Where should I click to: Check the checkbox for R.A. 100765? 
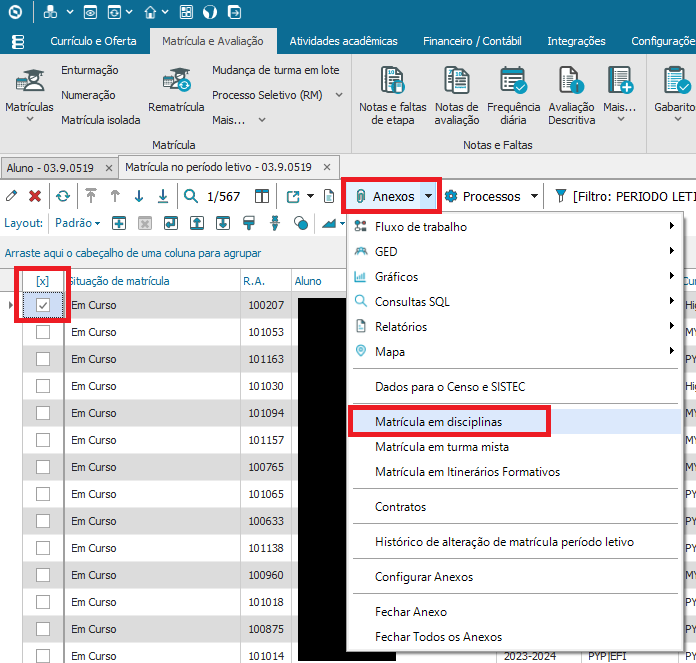point(43,467)
